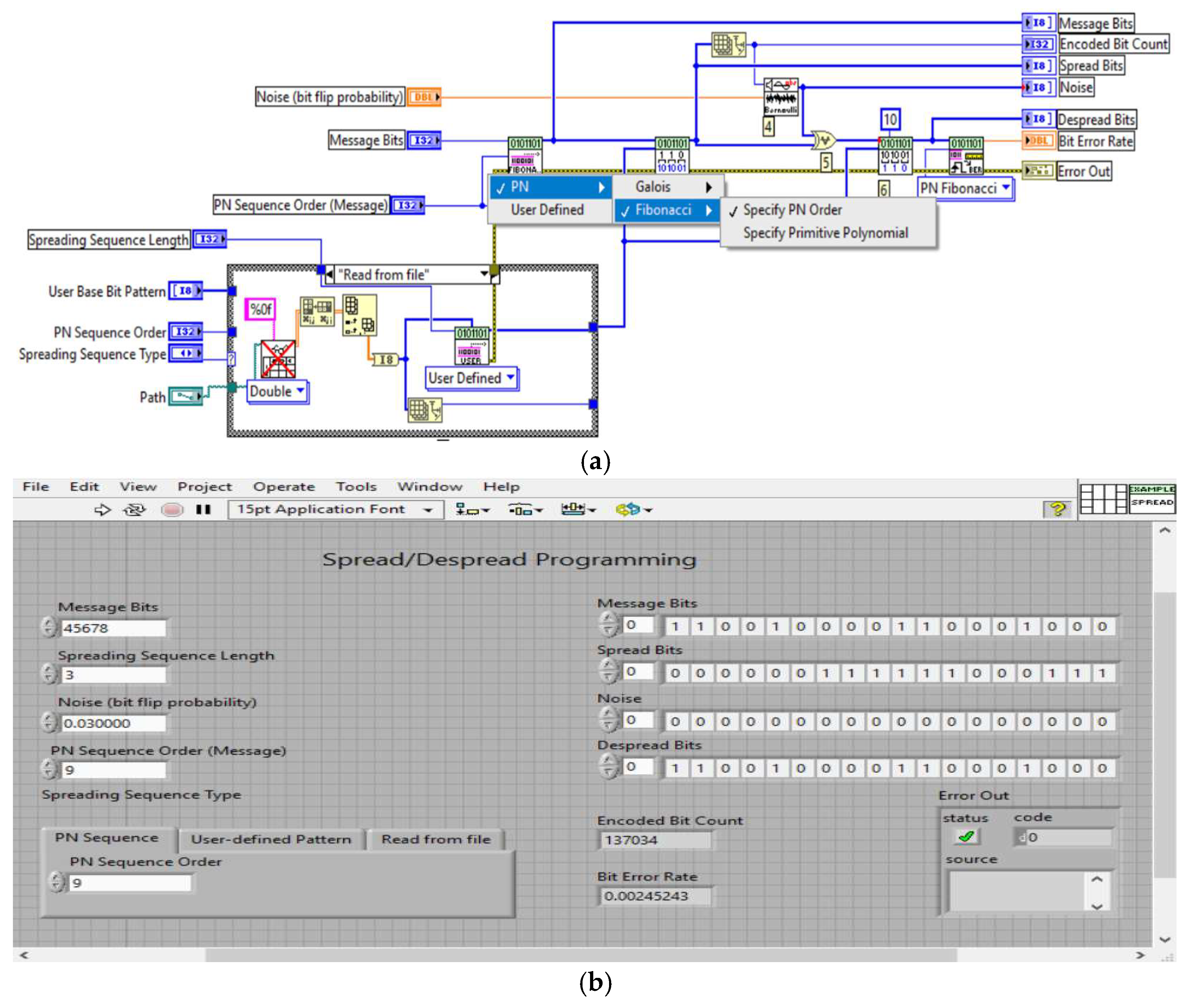Switch to User-defined Pattern tab
Screen dimensions: 1193x1008
tap(271, 839)
